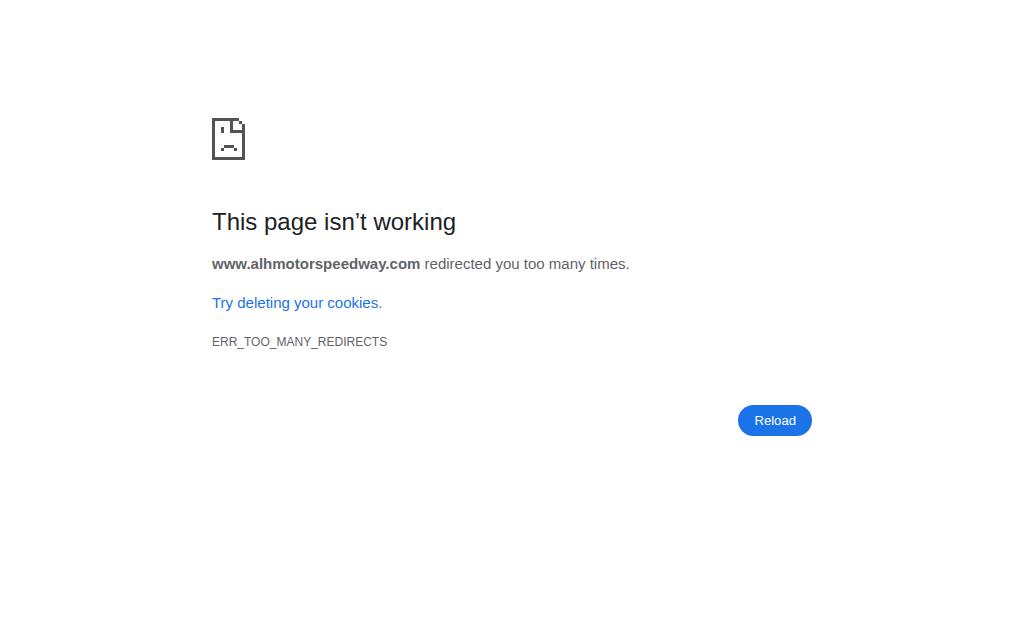
Task: Click the word 'page' in the heading
Action: 291,223
